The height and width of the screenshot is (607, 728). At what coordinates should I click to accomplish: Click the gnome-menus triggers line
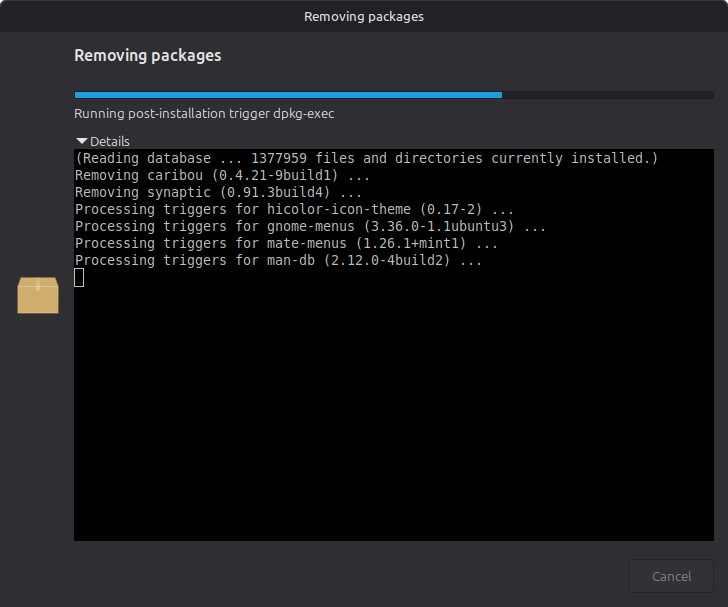(x=310, y=227)
